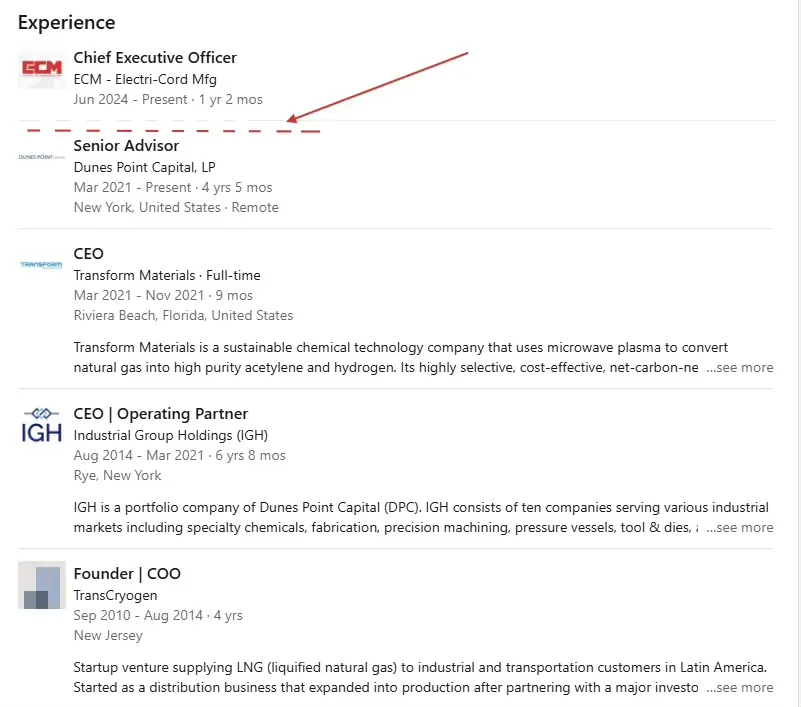Click the ECM company logo icon
Screen dimensions: 801x707
point(42,68)
